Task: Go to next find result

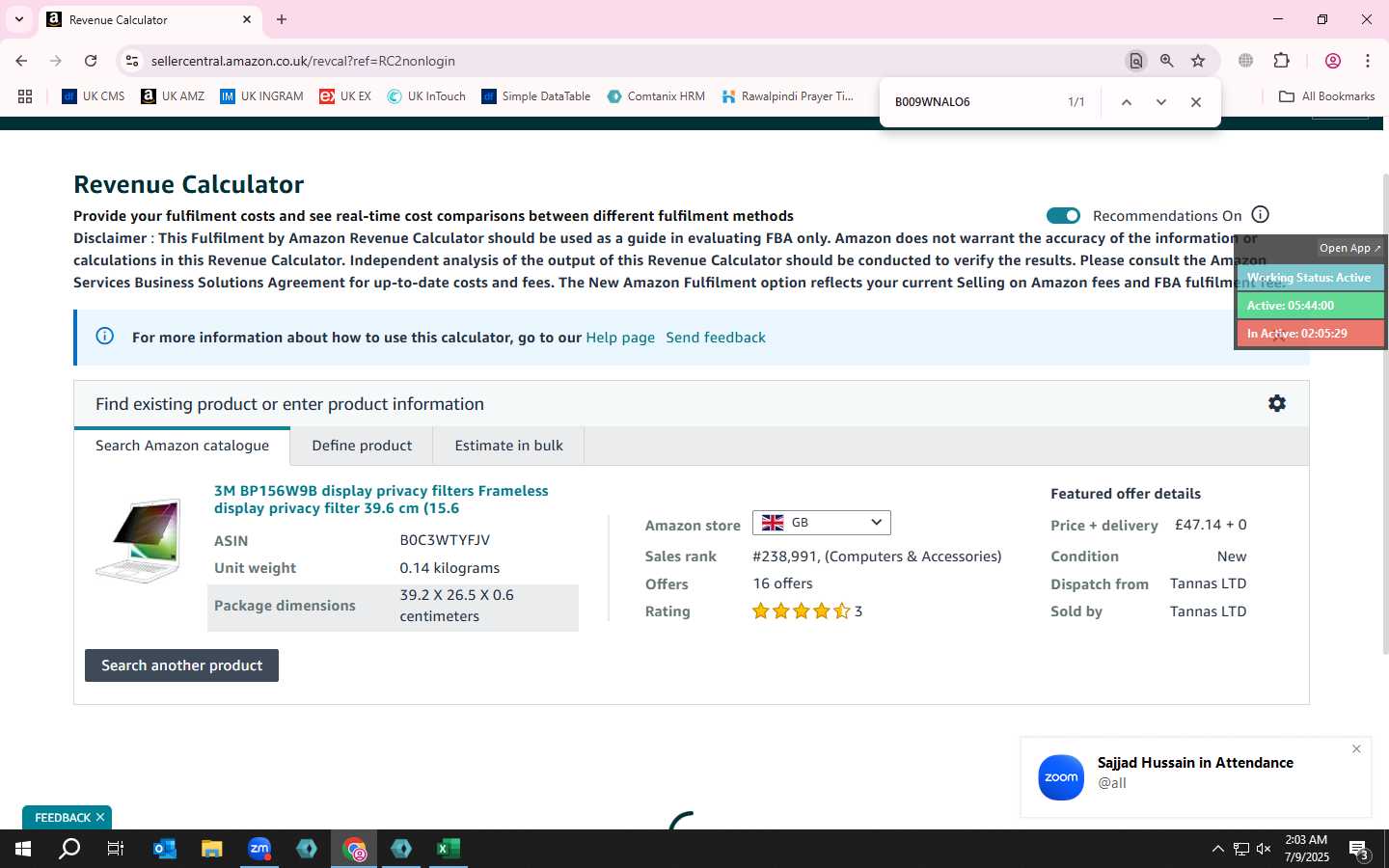Action: (1161, 102)
